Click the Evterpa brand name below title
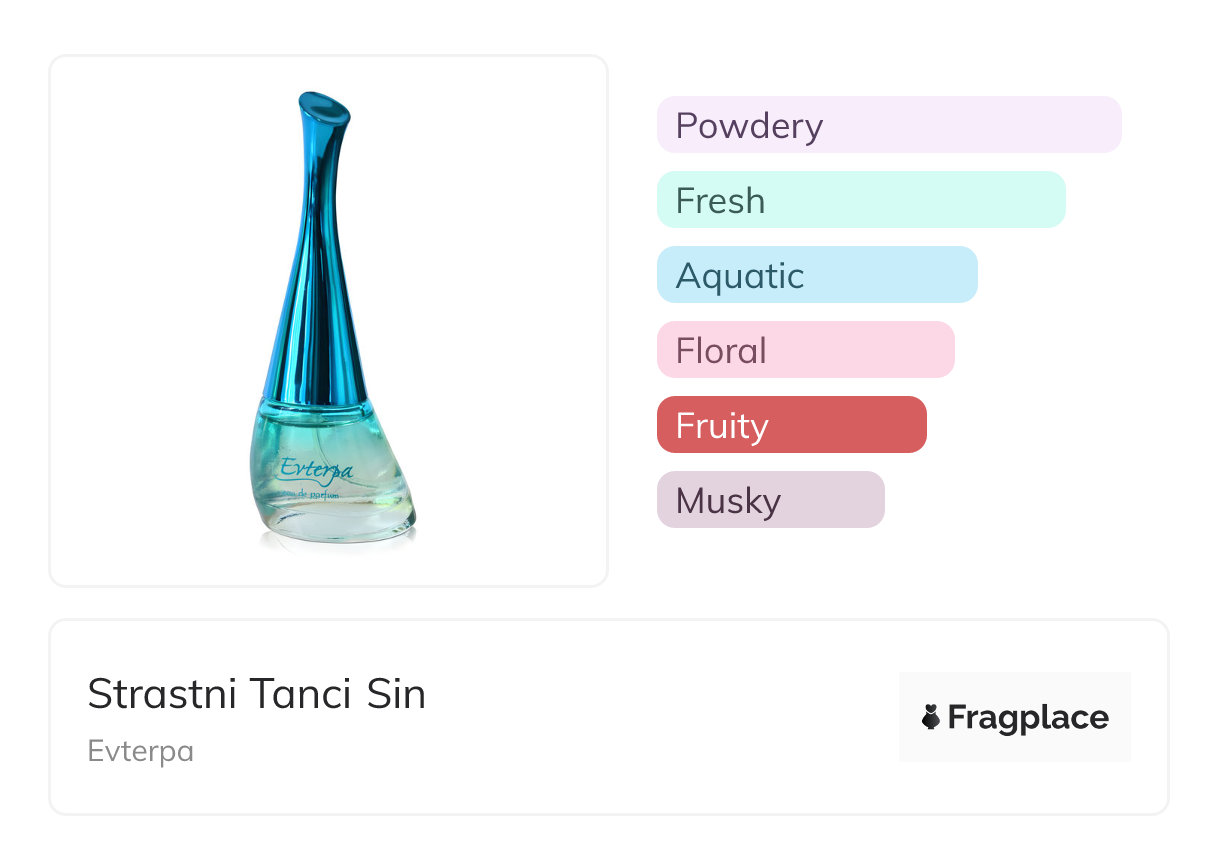The image size is (1218, 864). point(141,751)
